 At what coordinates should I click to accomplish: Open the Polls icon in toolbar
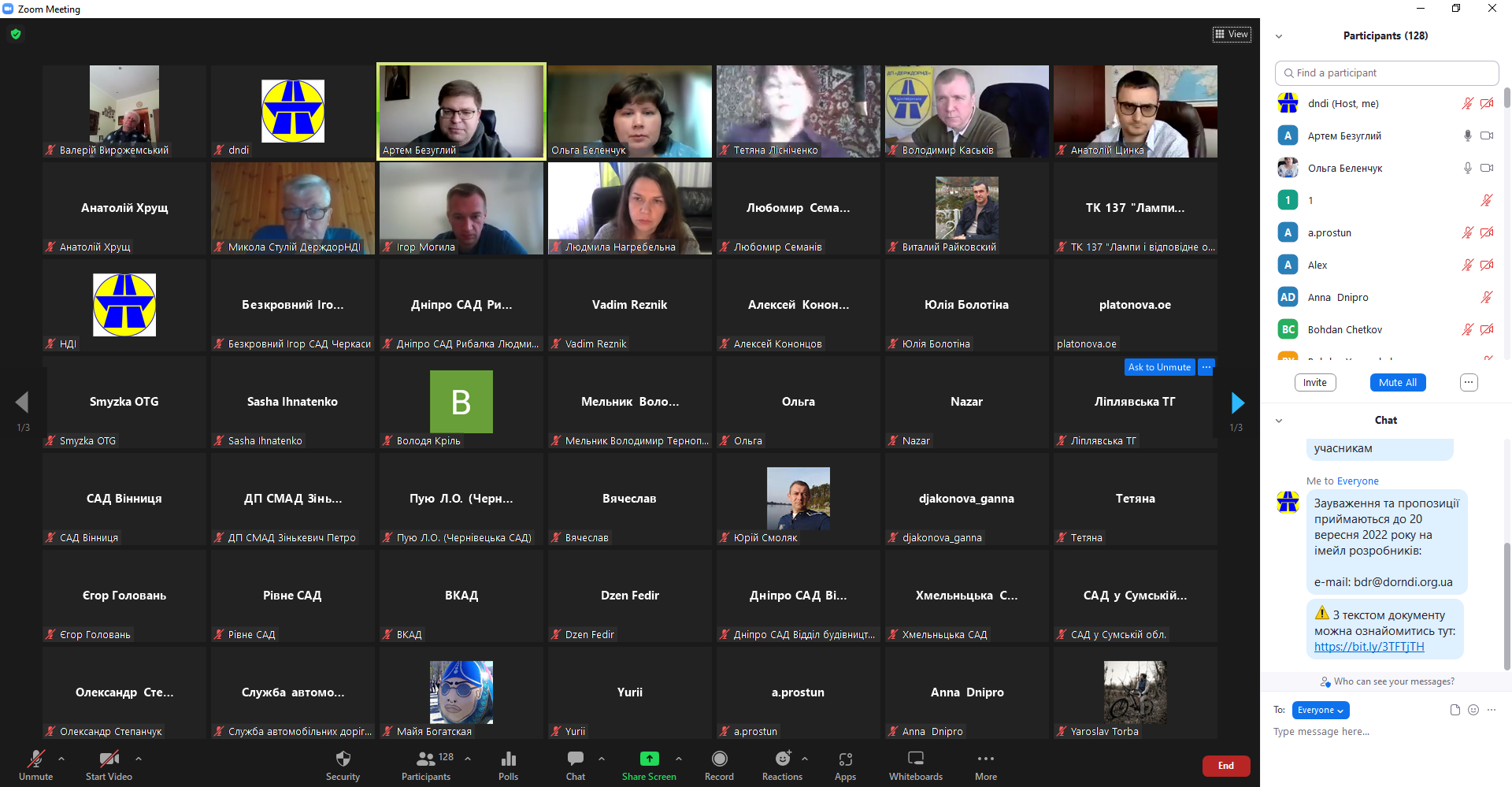pos(508,759)
